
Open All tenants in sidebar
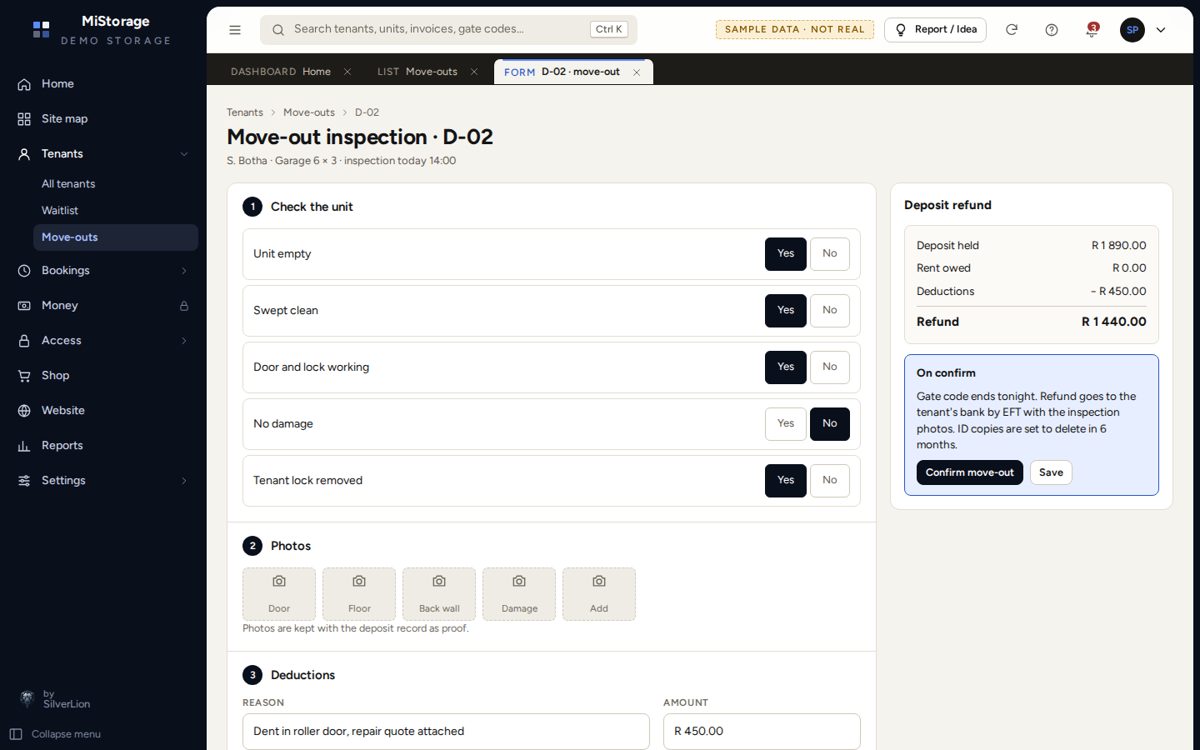tap(69, 184)
